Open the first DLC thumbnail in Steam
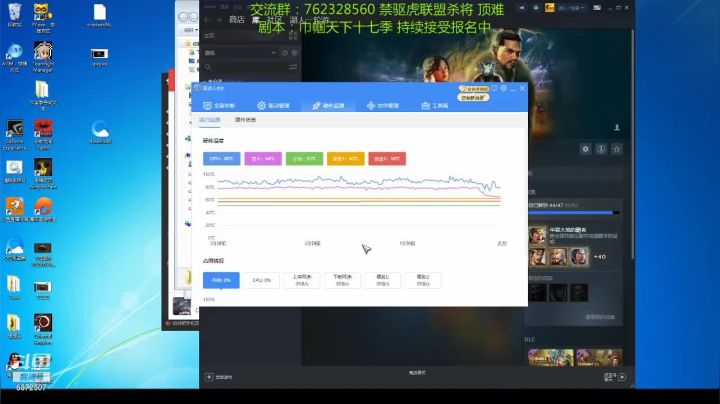 click(x=551, y=358)
